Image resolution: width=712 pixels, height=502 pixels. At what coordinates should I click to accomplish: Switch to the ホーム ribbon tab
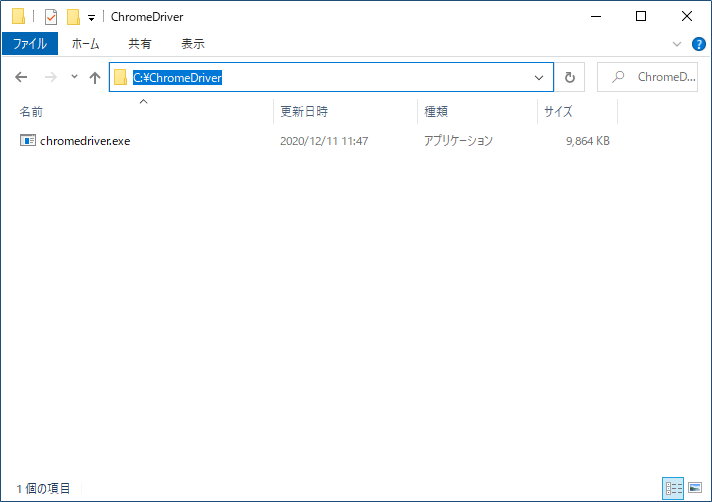pyautogui.click(x=85, y=44)
